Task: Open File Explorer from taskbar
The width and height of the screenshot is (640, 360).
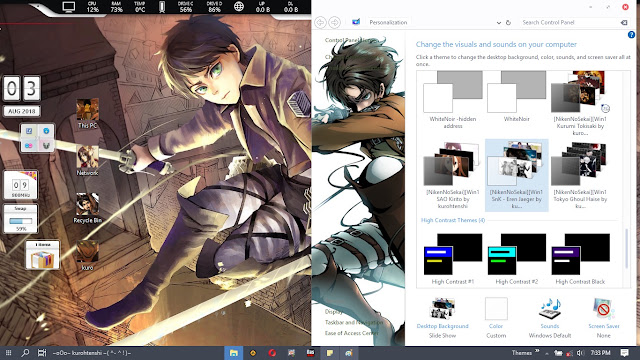Action: click(234, 353)
